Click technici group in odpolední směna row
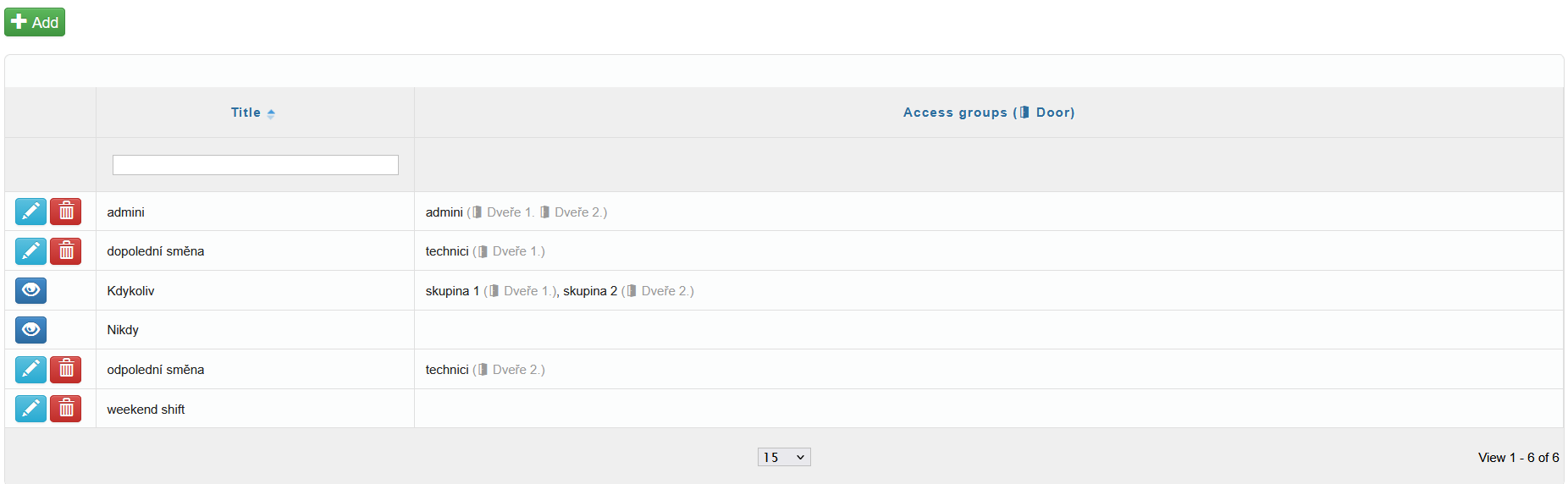This screenshot has width=1568, height=484. (447, 370)
